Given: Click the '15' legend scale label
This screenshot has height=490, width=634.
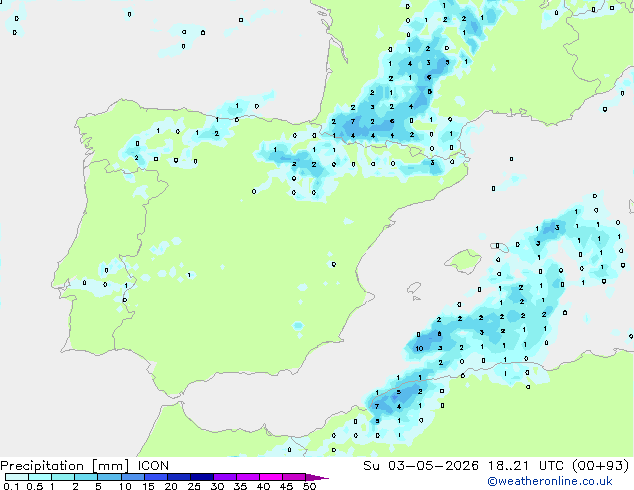Looking at the screenshot, I should (148, 486).
